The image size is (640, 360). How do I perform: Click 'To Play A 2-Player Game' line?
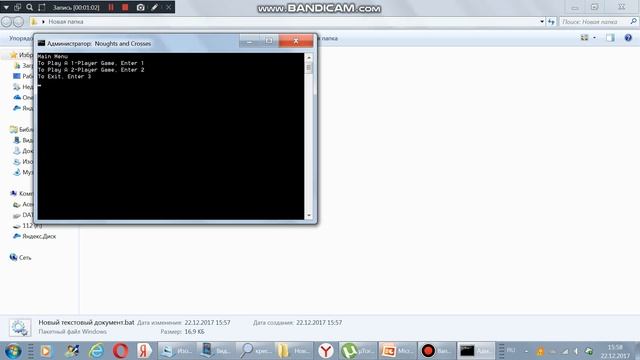[x=91, y=70]
